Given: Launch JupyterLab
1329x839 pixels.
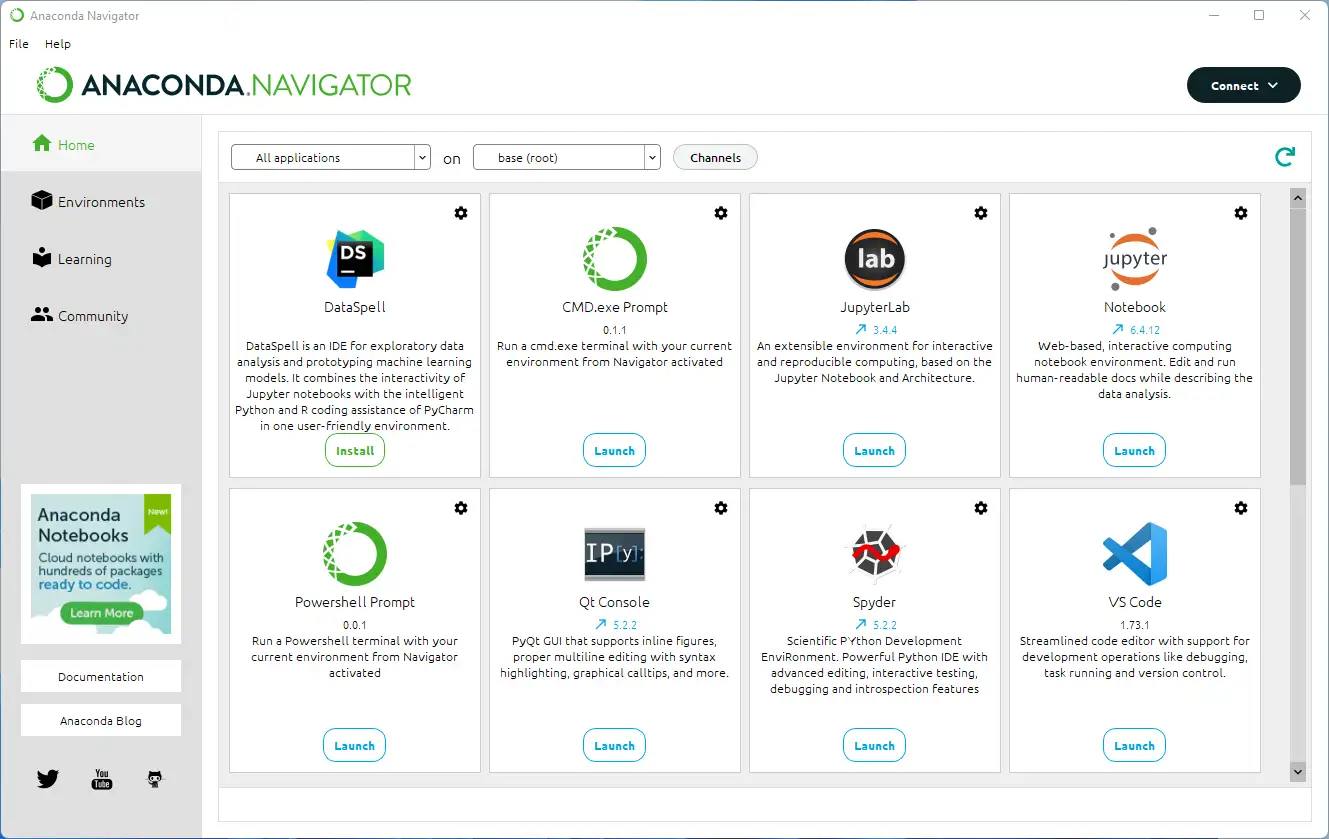Looking at the screenshot, I should click(x=875, y=451).
